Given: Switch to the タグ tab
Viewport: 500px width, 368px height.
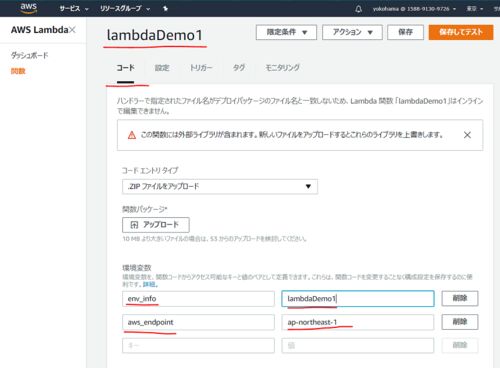Looking at the screenshot, I should tap(239, 68).
